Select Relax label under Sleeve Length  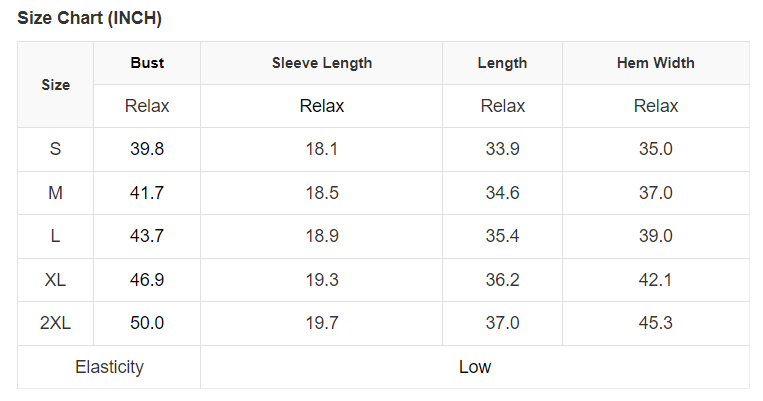click(322, 106)
